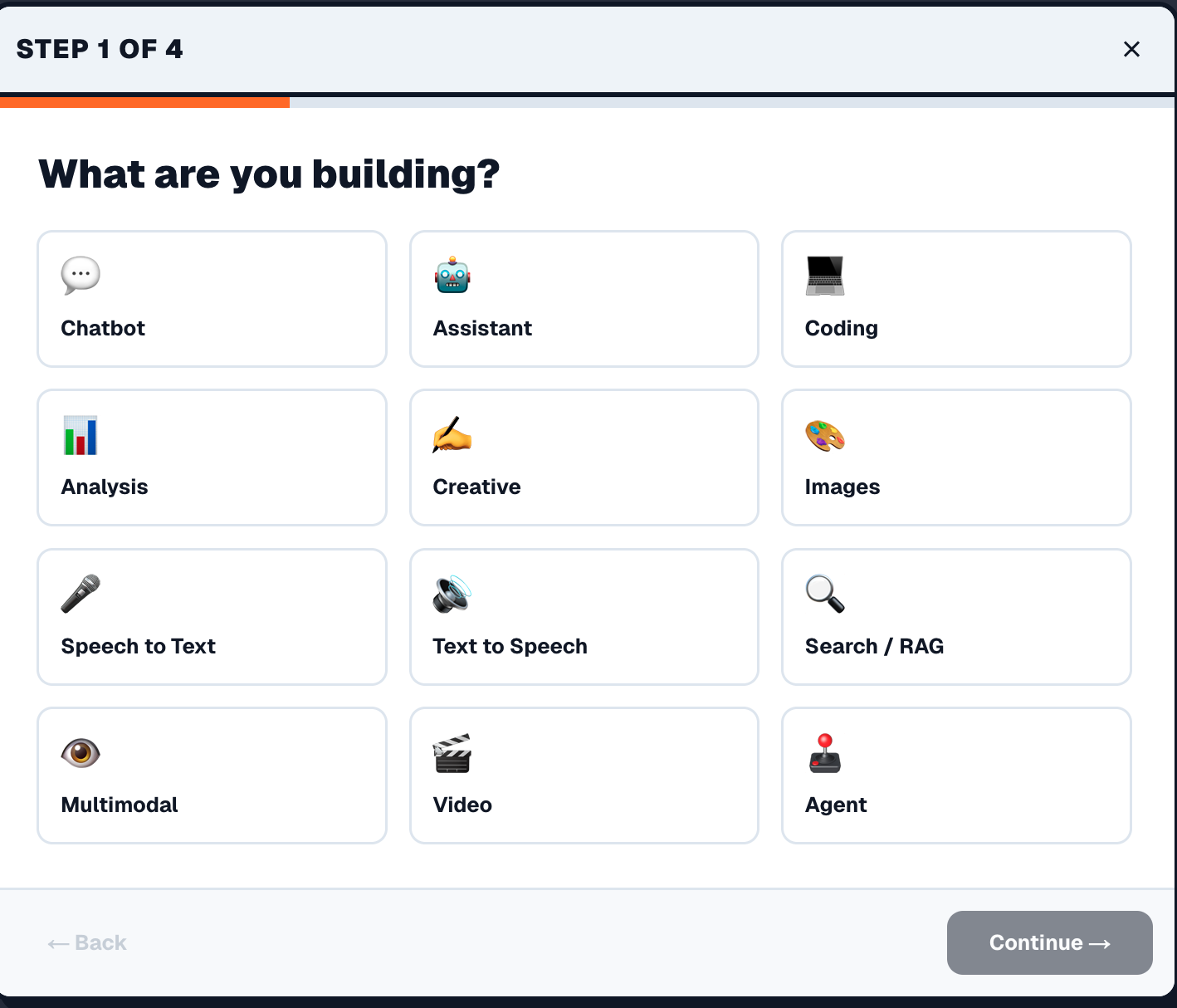This screenshot has width=1177, height=1008.
Task: Select the Agent option
Action: (955, 776)
